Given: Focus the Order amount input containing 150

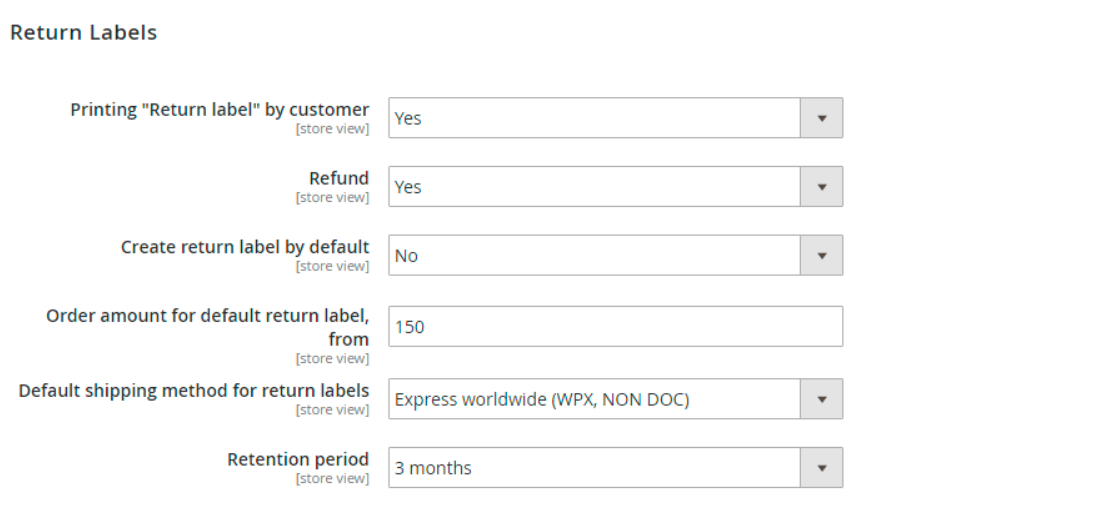Looking at the screenshot, I should pyautogui.click(x=614, y=327).
